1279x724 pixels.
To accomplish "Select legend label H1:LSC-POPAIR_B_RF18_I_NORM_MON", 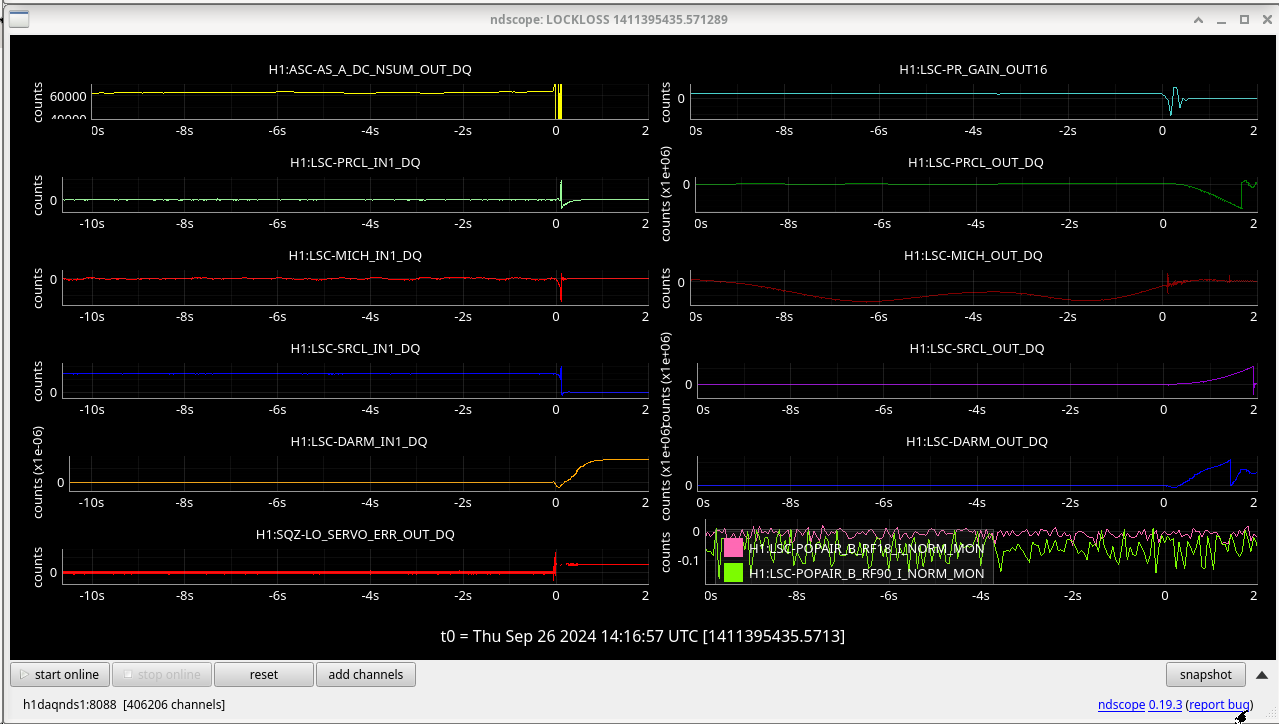I will click(866, 548).
